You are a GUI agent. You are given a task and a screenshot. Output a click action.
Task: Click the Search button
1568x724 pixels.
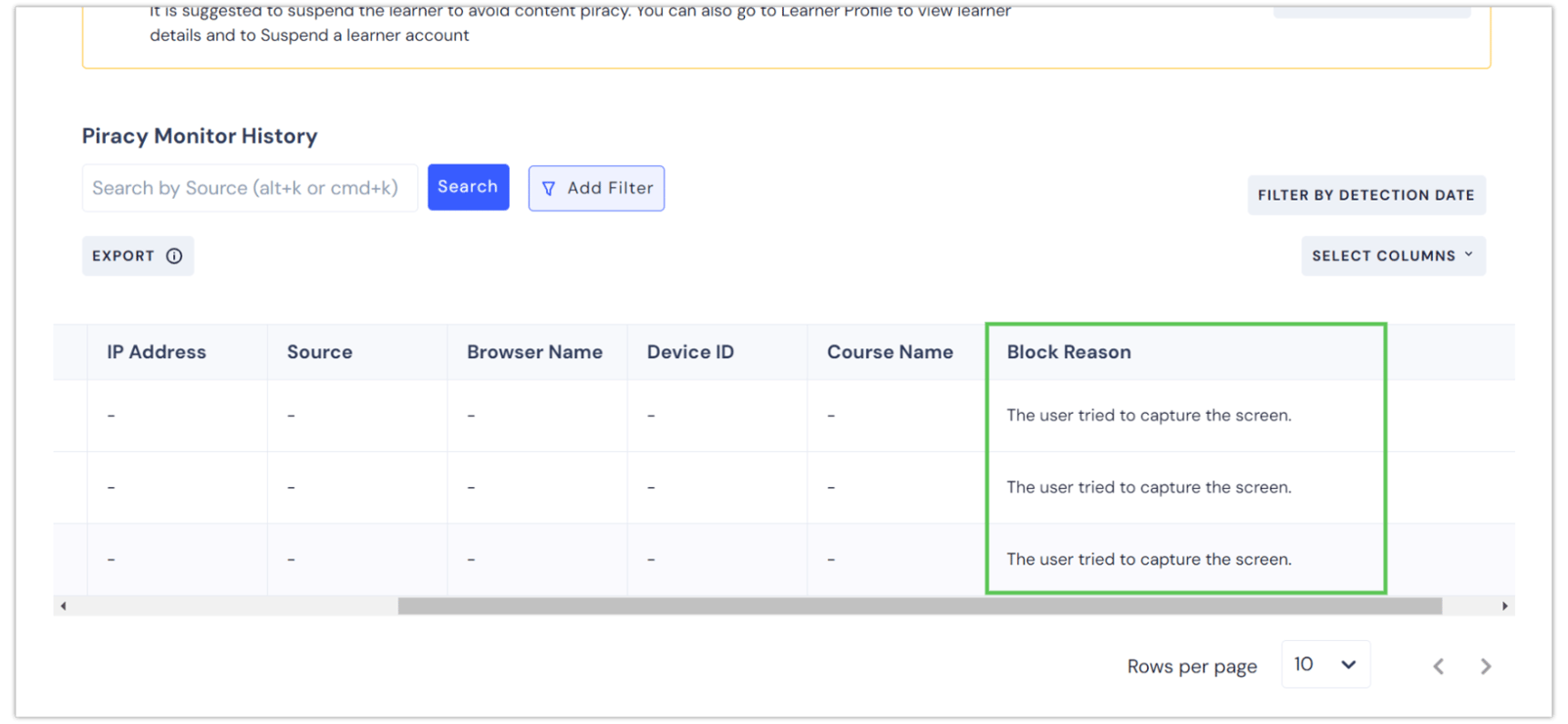click(468, 187)
